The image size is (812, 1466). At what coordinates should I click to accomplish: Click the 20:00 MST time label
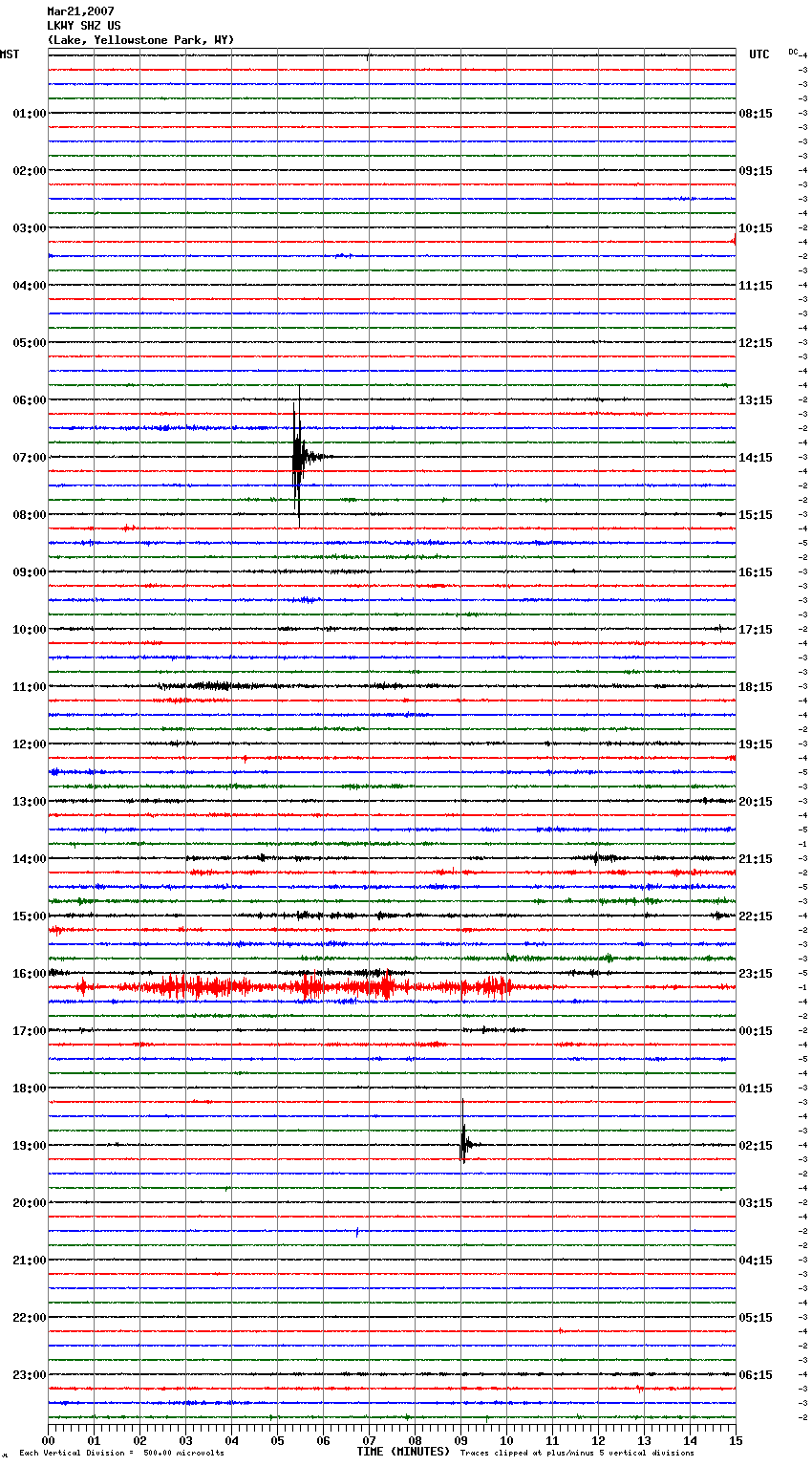pos(30,1203)
